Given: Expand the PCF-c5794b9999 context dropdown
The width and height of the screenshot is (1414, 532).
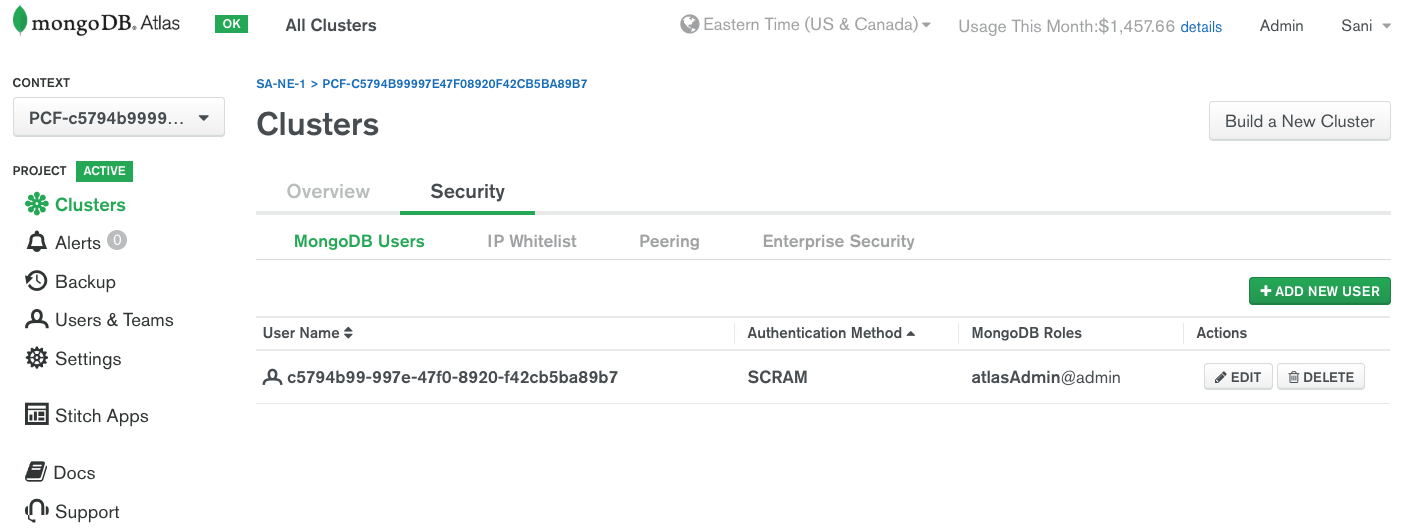Looking at the screenshot, I should (118, 118).
